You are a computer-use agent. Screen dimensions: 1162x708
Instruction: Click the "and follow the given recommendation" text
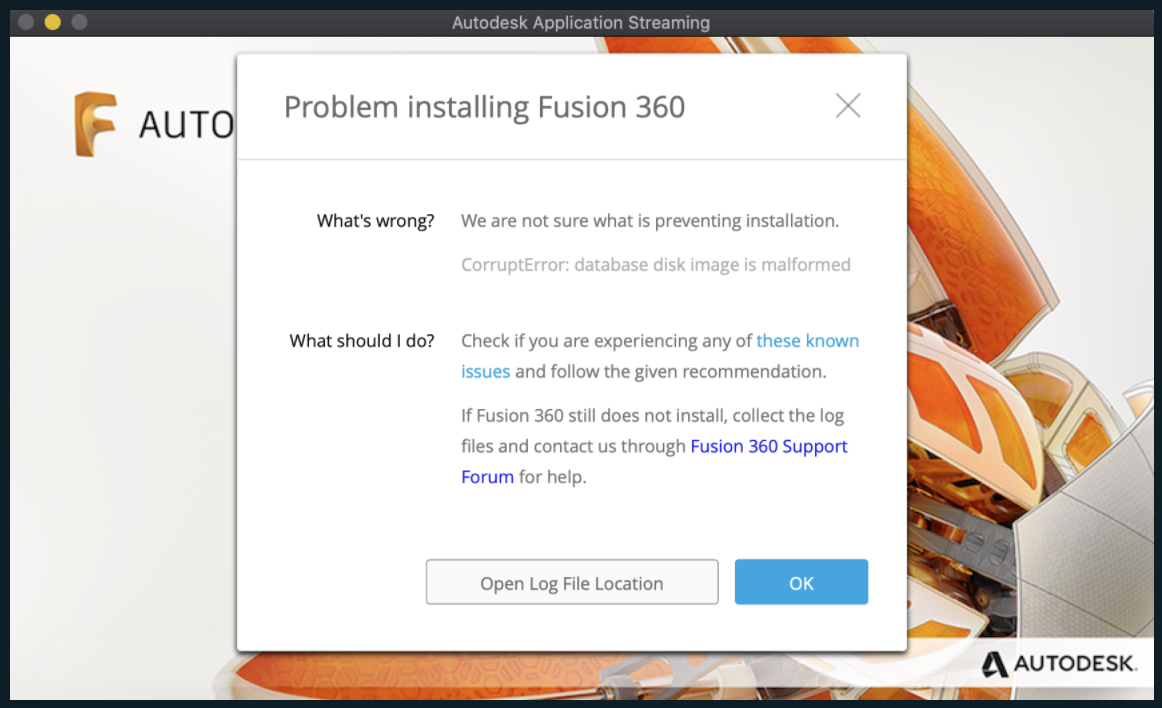(x=670, y=372)
